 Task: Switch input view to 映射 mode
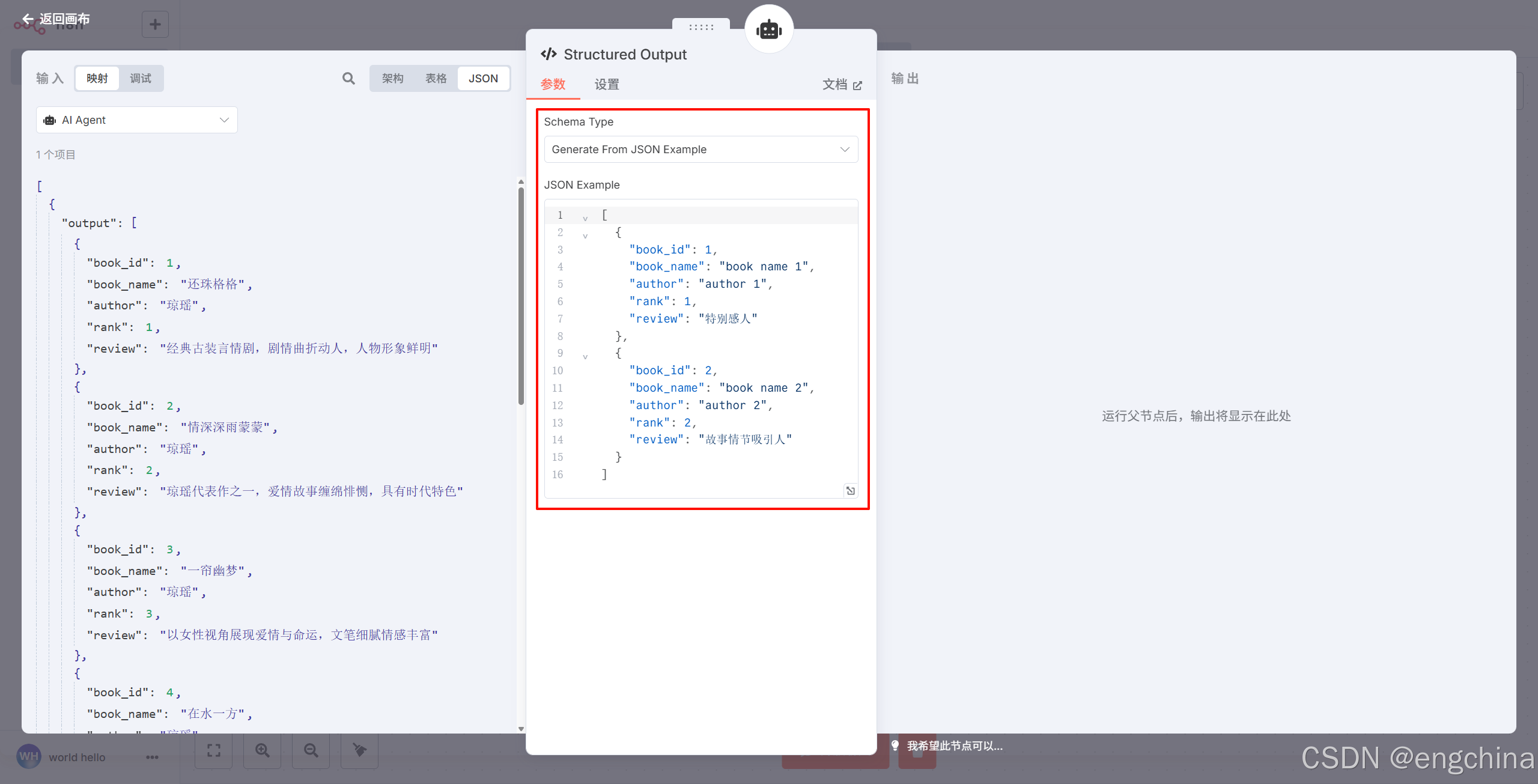97,79
